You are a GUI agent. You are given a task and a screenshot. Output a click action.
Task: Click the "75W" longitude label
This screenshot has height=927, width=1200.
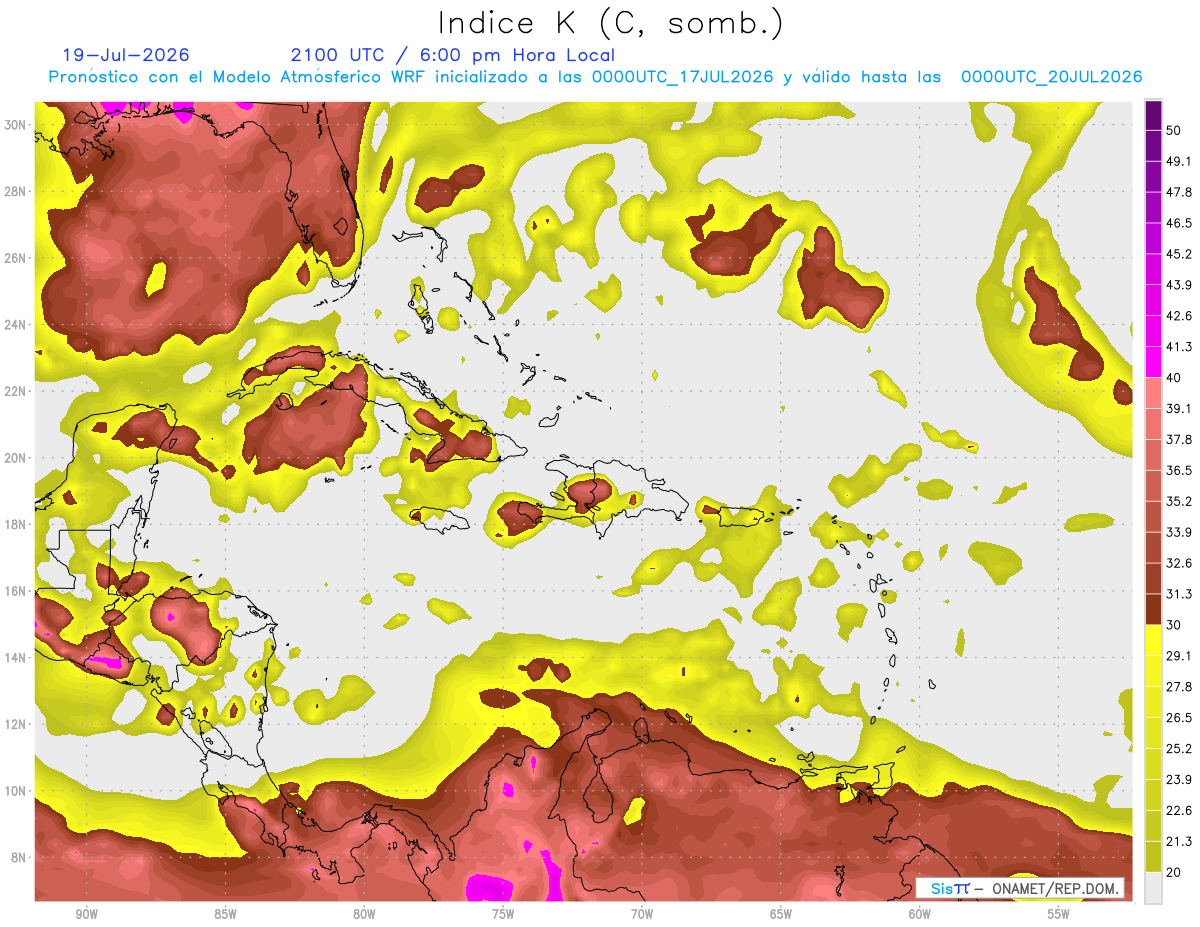pos(503,915)
